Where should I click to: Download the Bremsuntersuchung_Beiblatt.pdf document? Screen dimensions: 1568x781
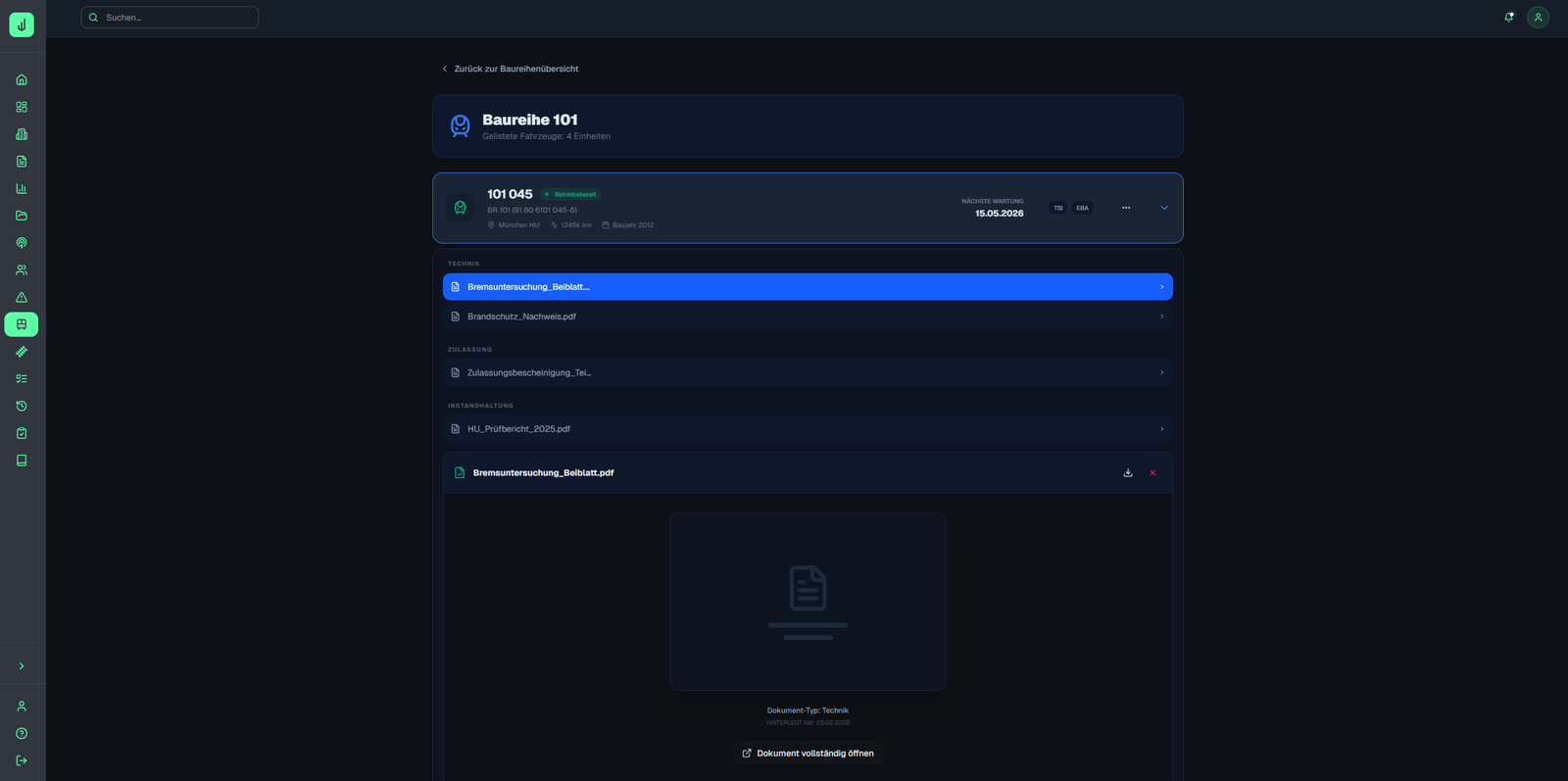pos(1128,472)
